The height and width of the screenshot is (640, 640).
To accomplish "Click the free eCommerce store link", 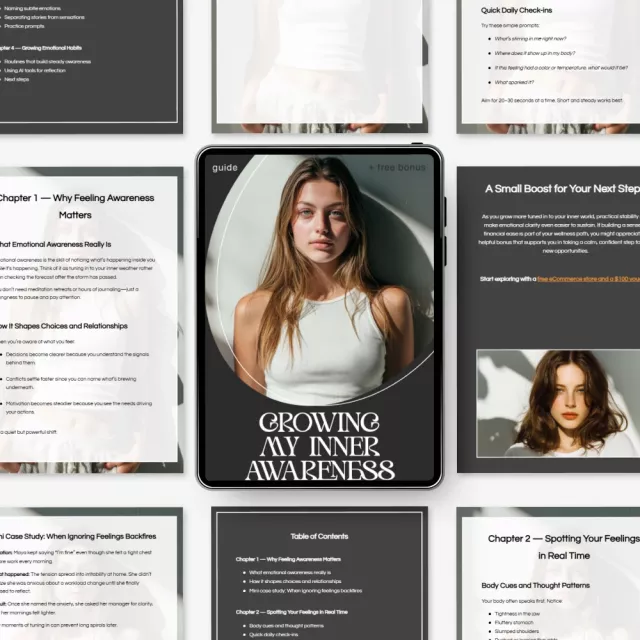I will [558, 279].
